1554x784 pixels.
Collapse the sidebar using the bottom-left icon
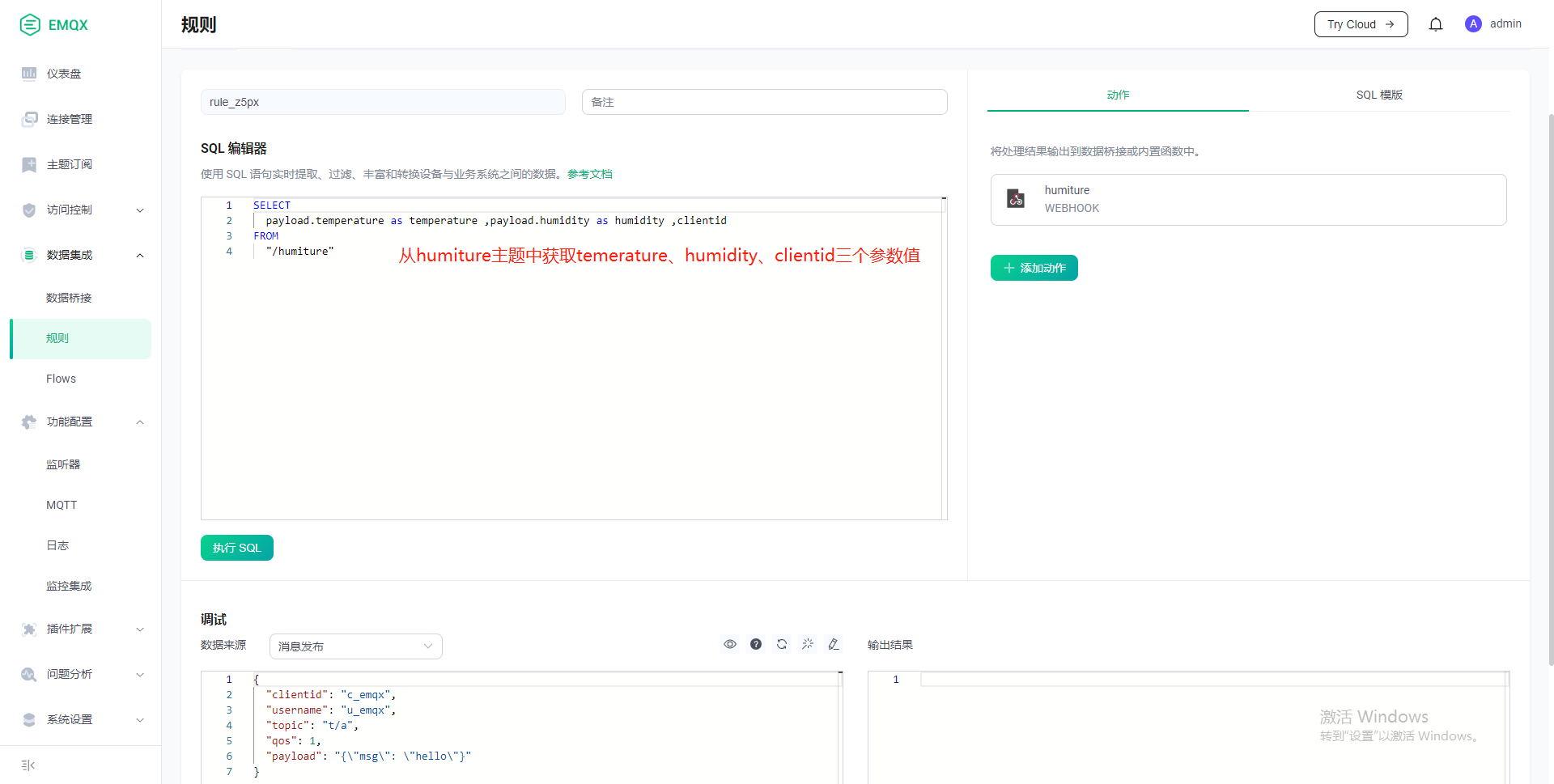(x=28, y=765)
